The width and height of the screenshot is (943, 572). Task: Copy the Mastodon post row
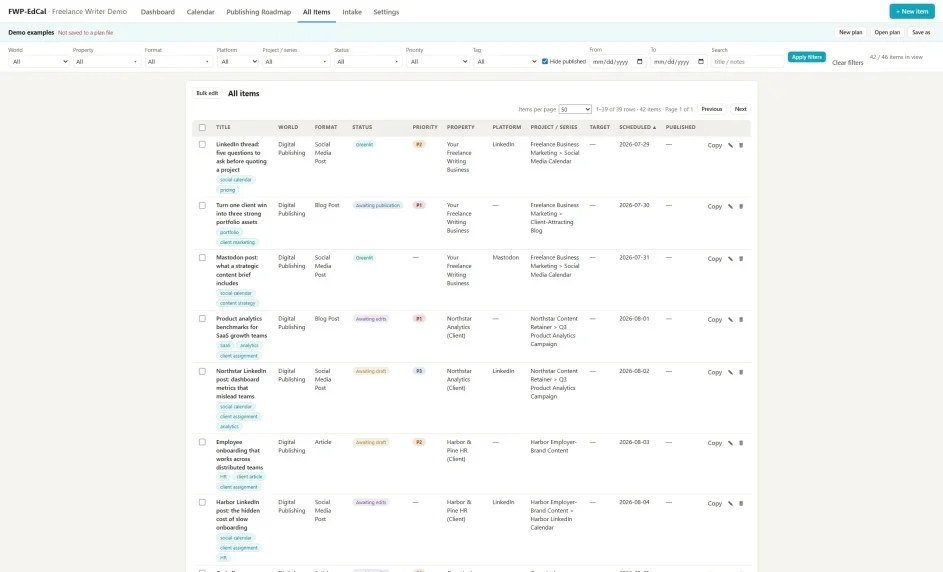714,259
